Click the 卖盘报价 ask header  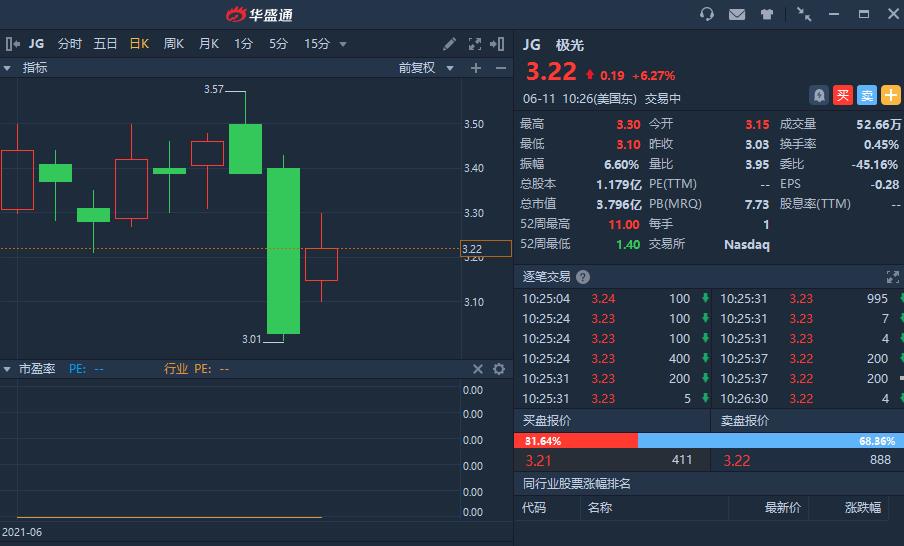[x=744, y=421]
